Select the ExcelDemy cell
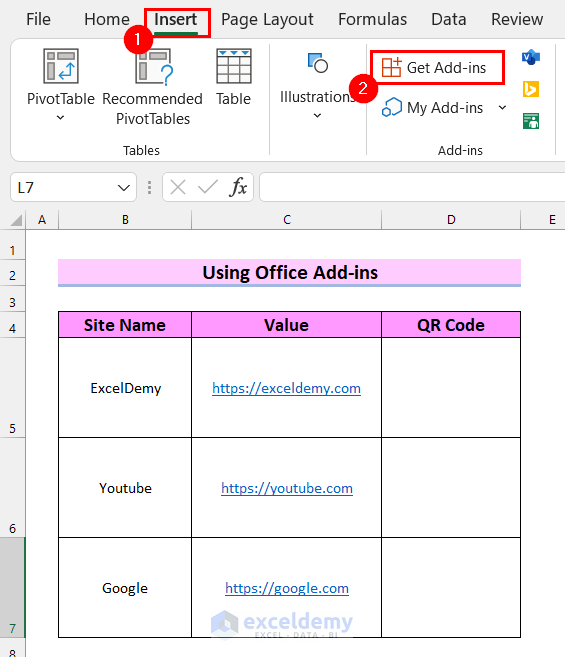 (125, 388)
